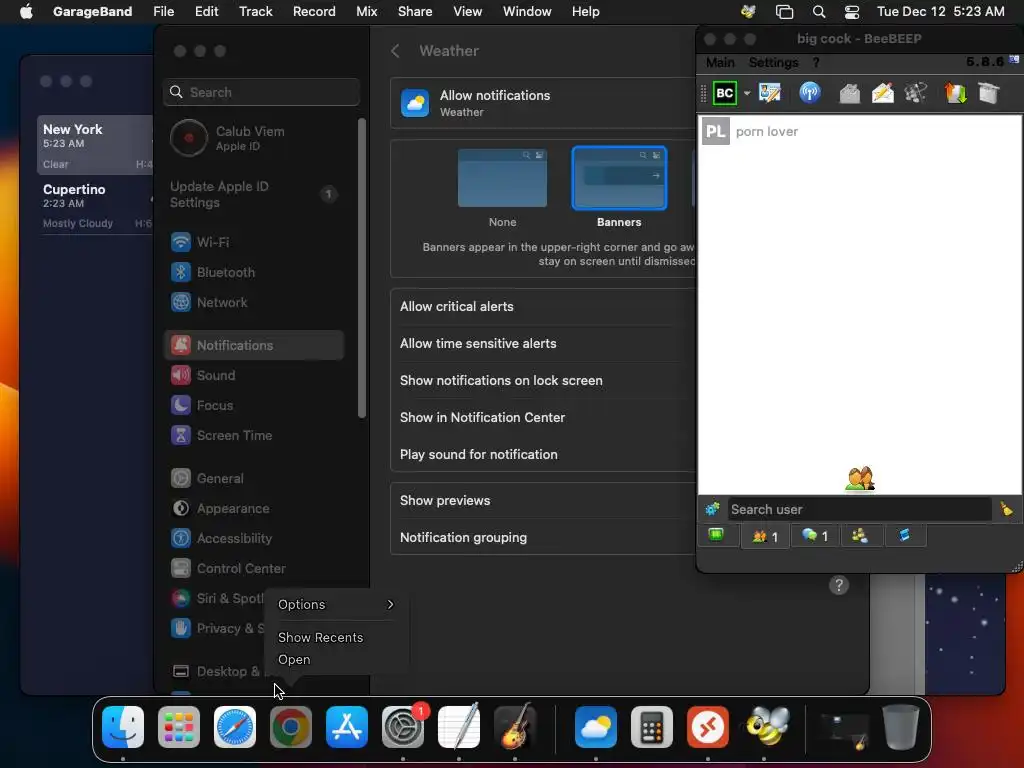Click the 'Show previews' row label

coord(445,500)
